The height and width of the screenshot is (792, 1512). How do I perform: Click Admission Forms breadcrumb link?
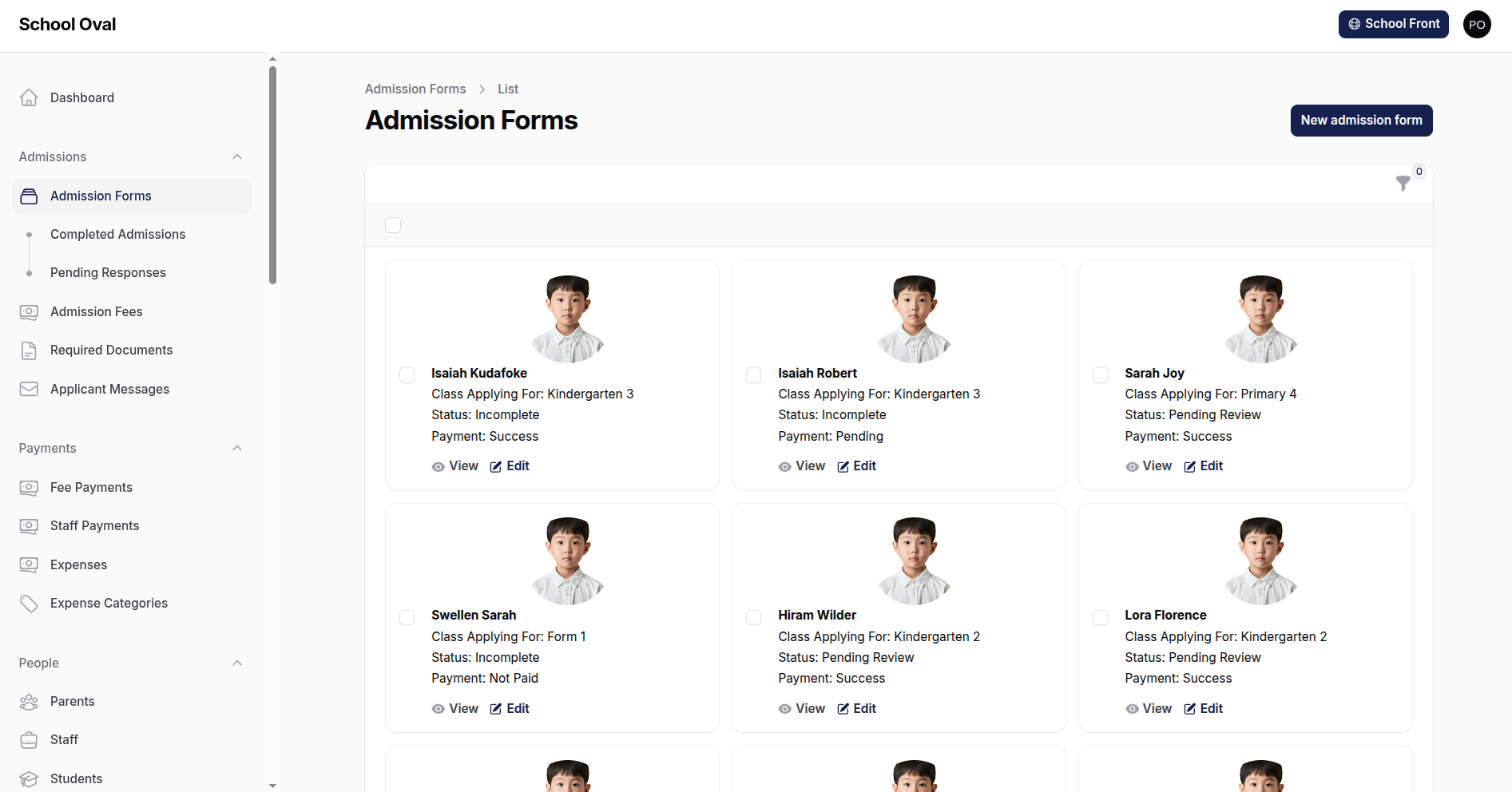tap(415, 89)
